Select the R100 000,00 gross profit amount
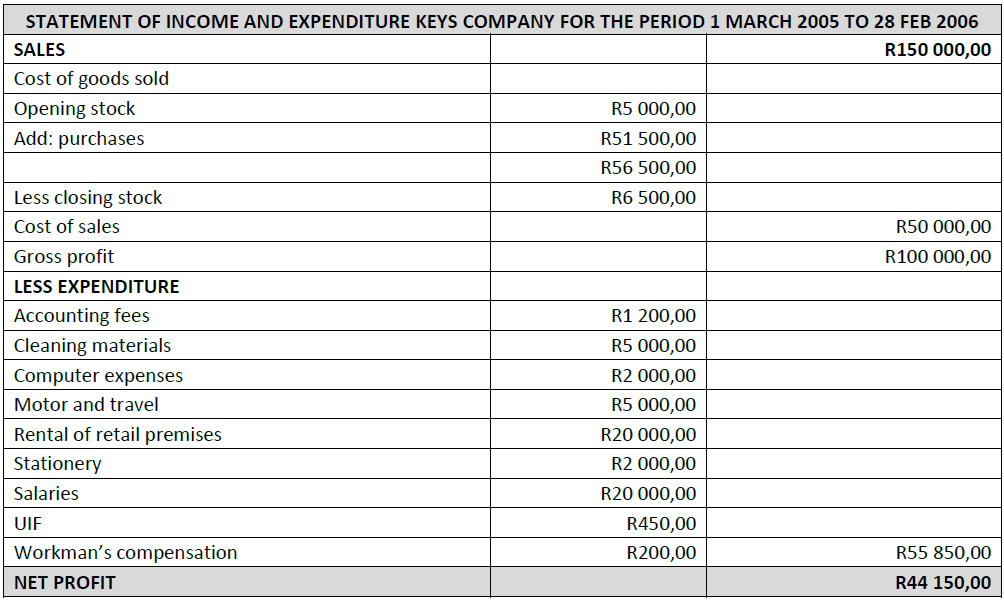Image resolution: width=1004 pixels, height=600 pixels. 938,257
